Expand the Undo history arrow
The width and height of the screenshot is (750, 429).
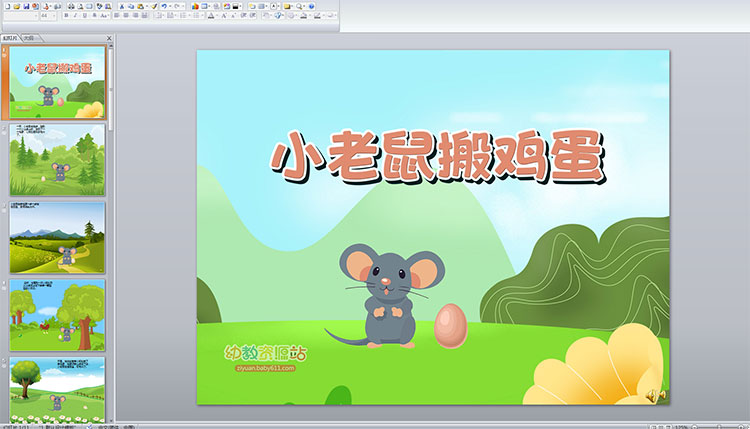[170, 6]
